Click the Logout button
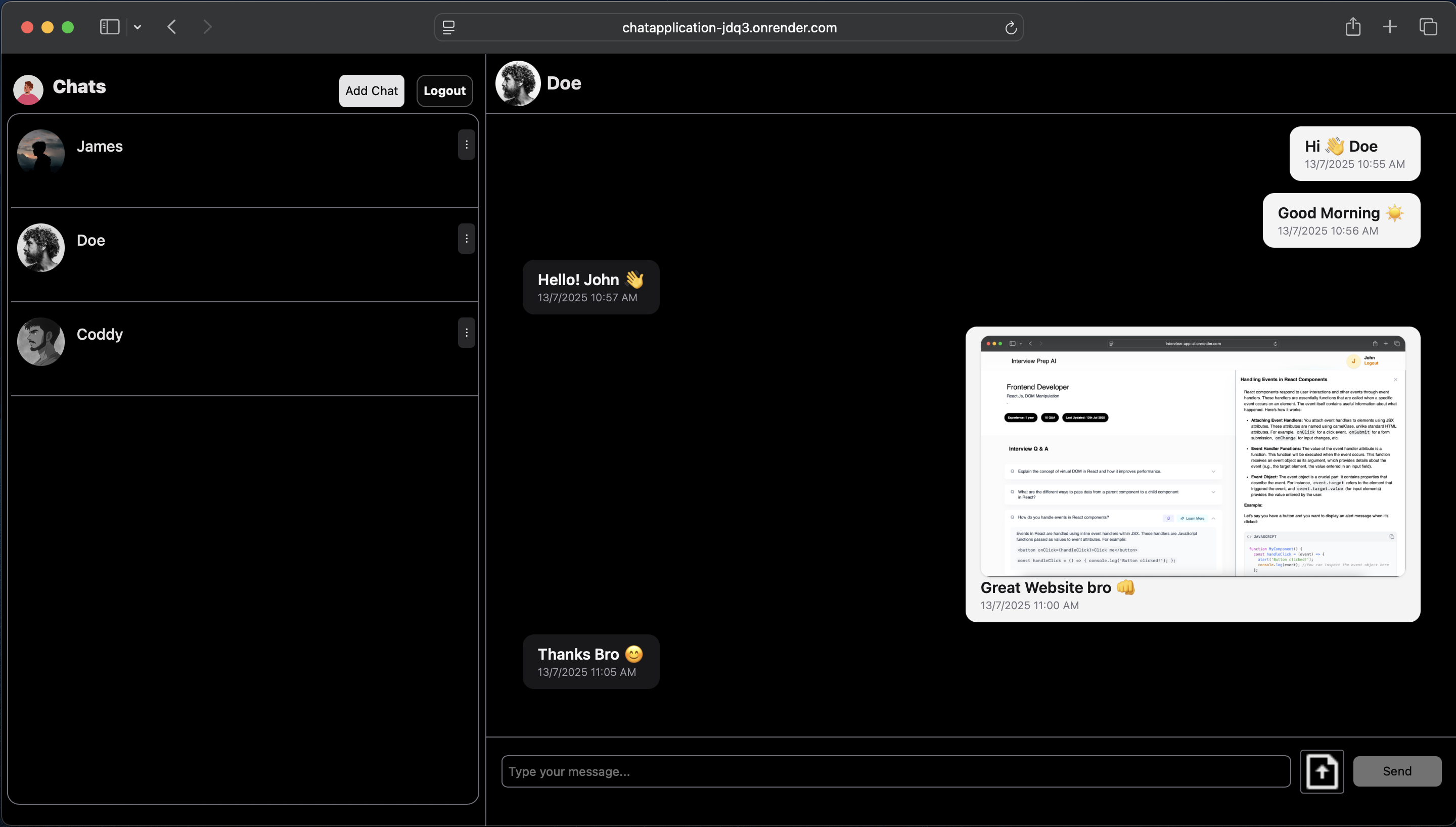Viewport: 1456px width, 827px height. [444, 91]
